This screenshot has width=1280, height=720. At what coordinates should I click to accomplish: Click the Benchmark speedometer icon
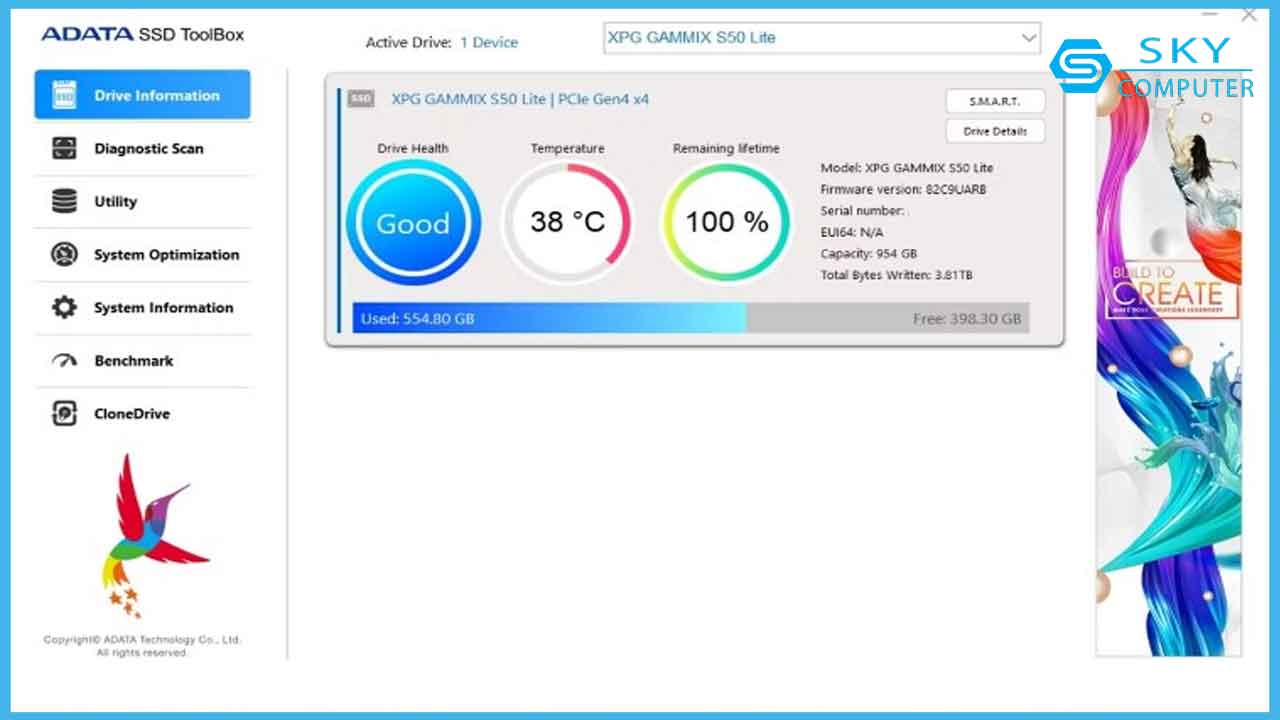pos(64,361)
